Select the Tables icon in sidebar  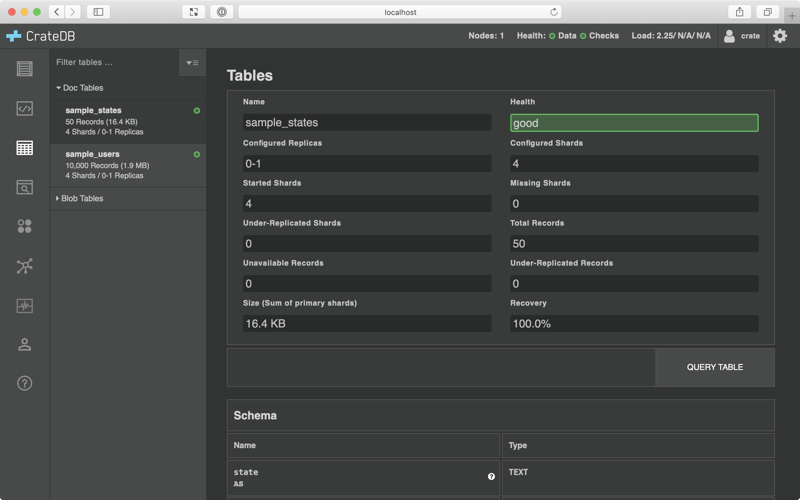(24, 148)
